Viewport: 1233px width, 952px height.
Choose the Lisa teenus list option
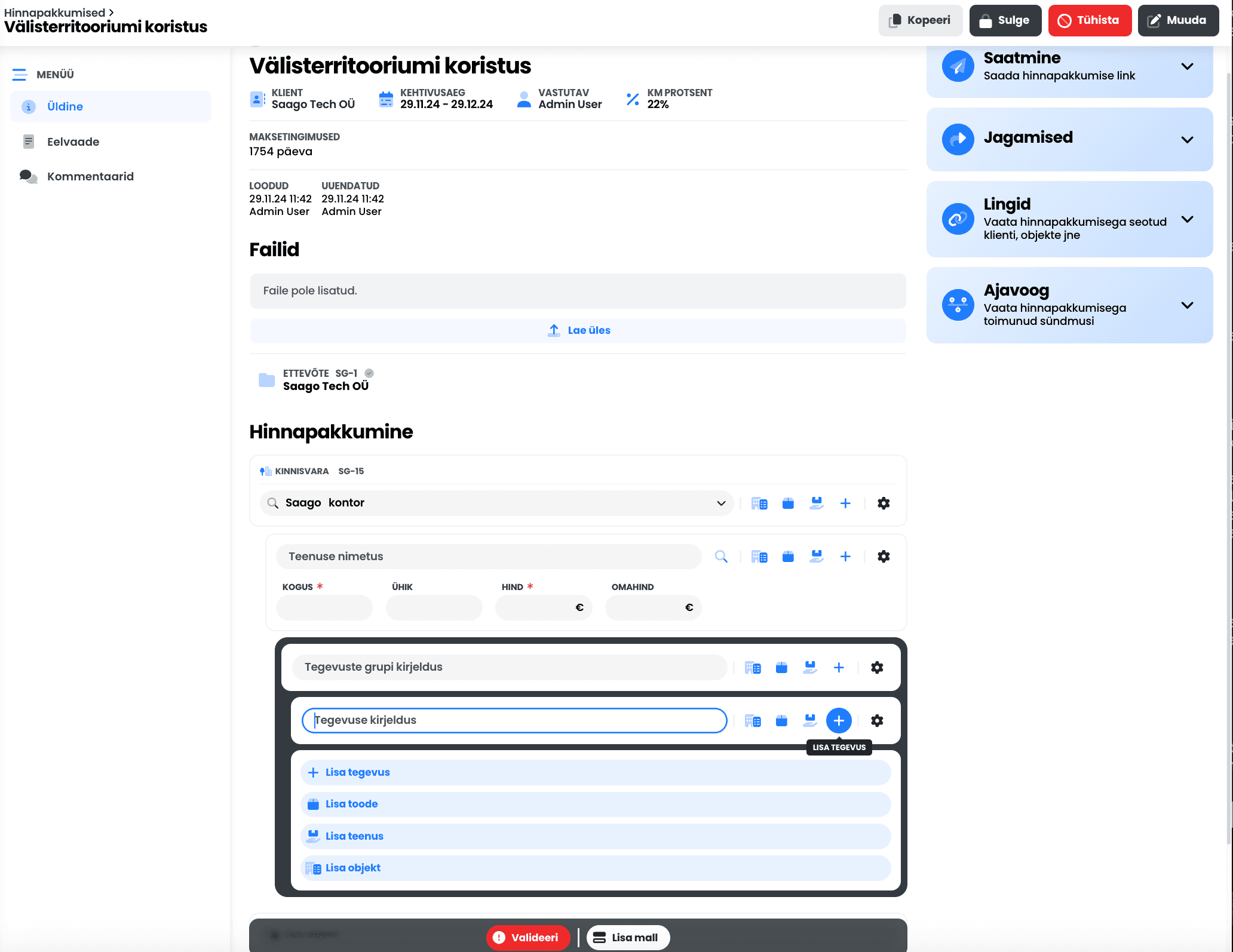[x=596, y=836]
